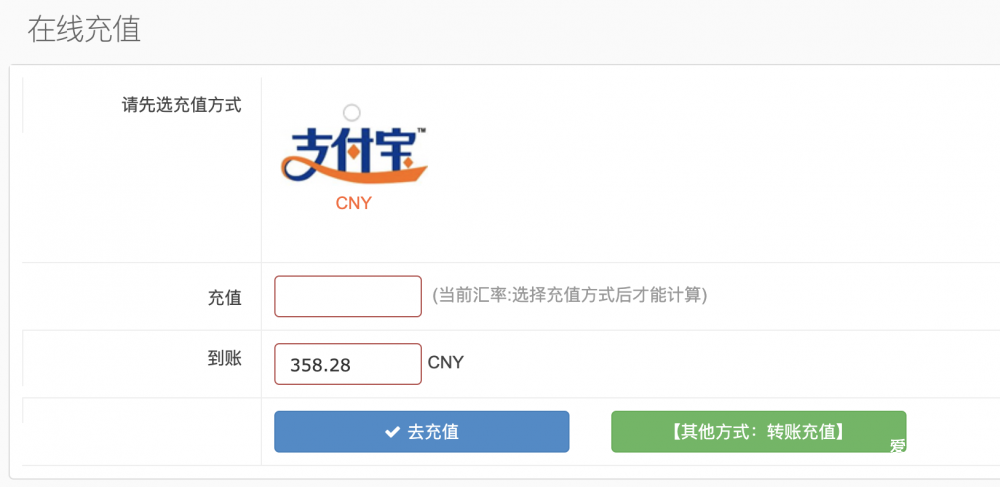Click the 在线充值 page heading
Viewport: 1000px width, 487px height.
click(84, 30)
